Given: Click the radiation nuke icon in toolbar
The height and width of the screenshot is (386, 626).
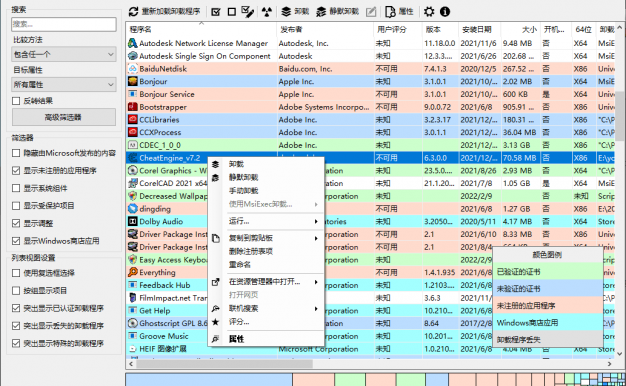Looking at the screenshot, I should (267, 12).
